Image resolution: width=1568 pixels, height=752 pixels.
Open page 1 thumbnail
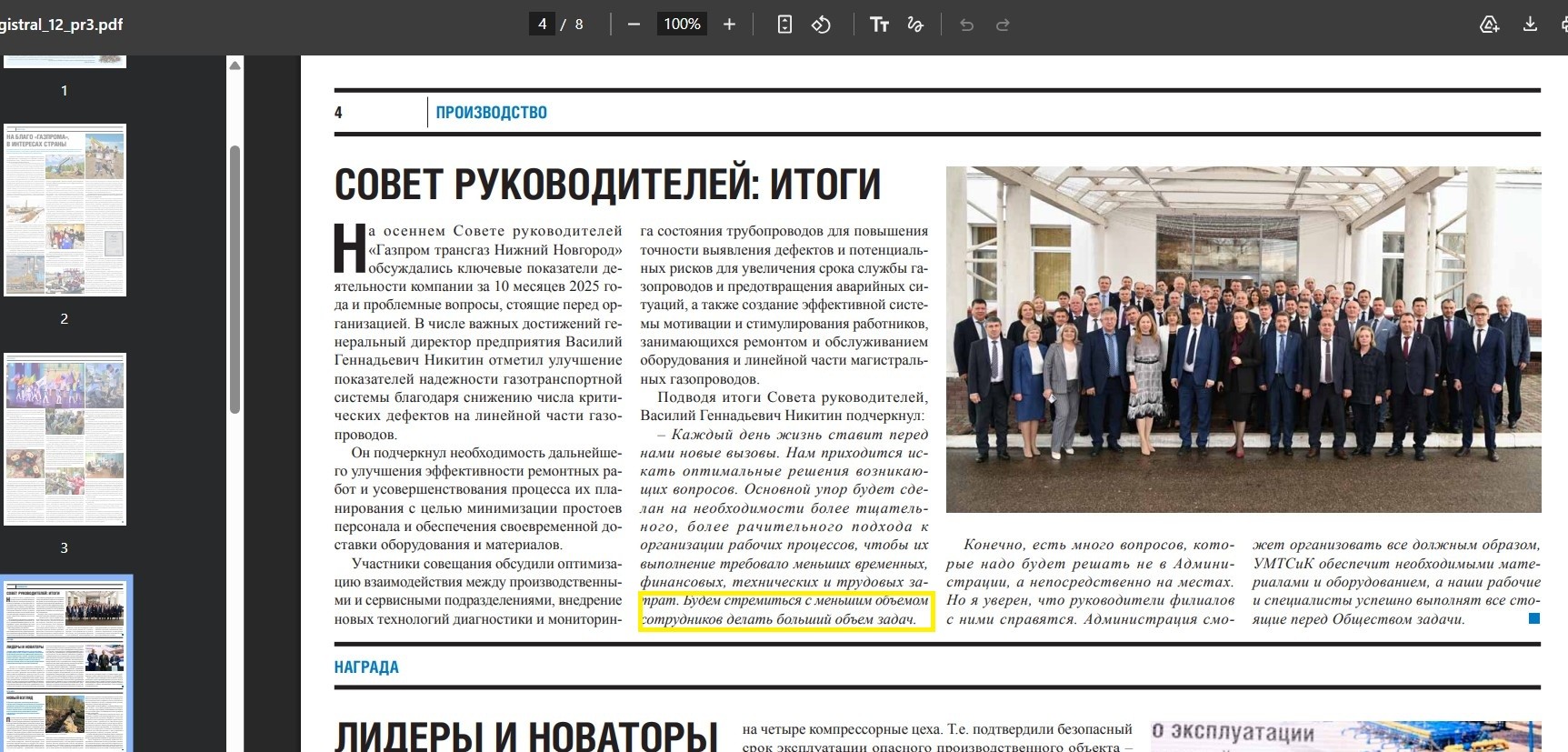coord(65,62)
